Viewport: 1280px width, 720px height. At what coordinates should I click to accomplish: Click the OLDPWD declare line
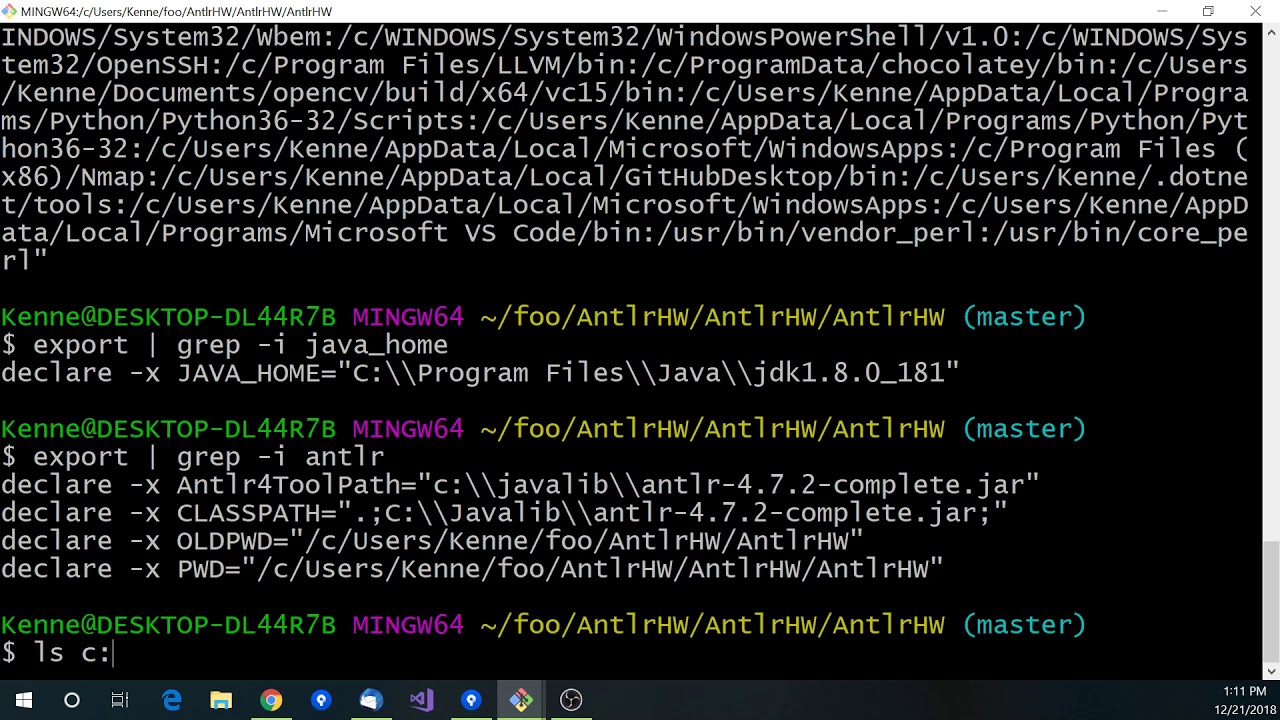pos(432,541)
